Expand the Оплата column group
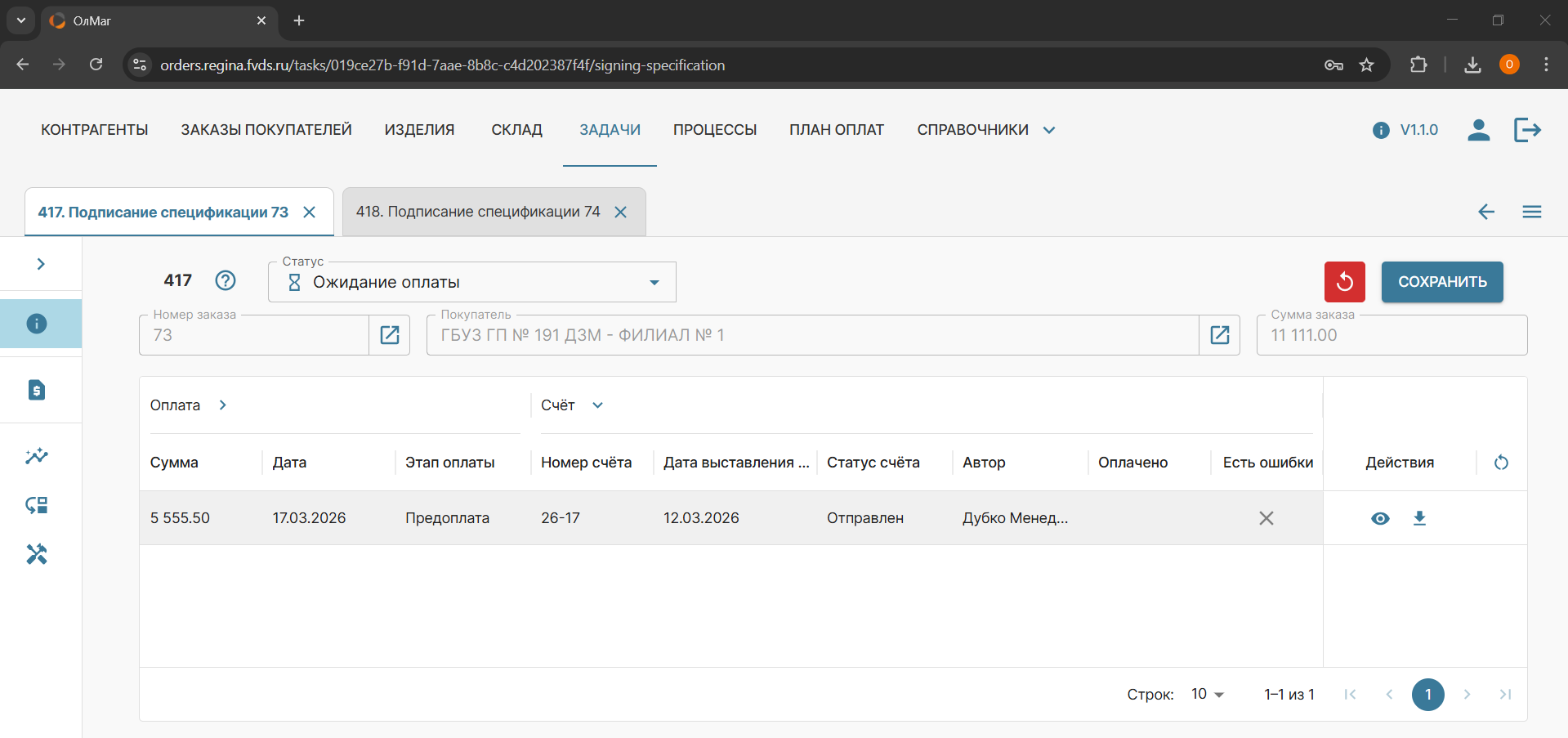Image resolution: width=1568 pixels, height=738 pixels. [x=222, y=405]
